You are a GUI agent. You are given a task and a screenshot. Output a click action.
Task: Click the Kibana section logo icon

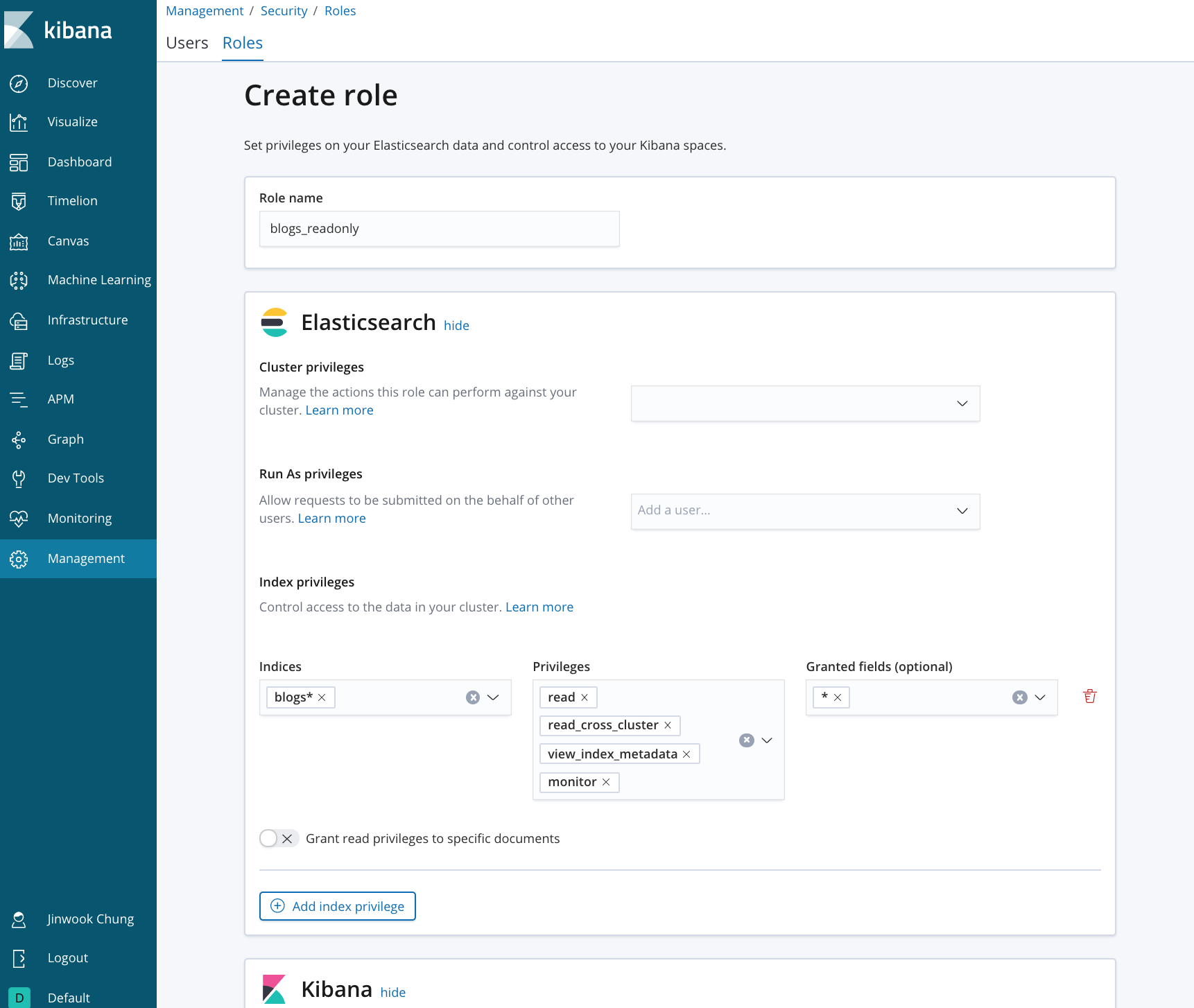click(274, 989)
